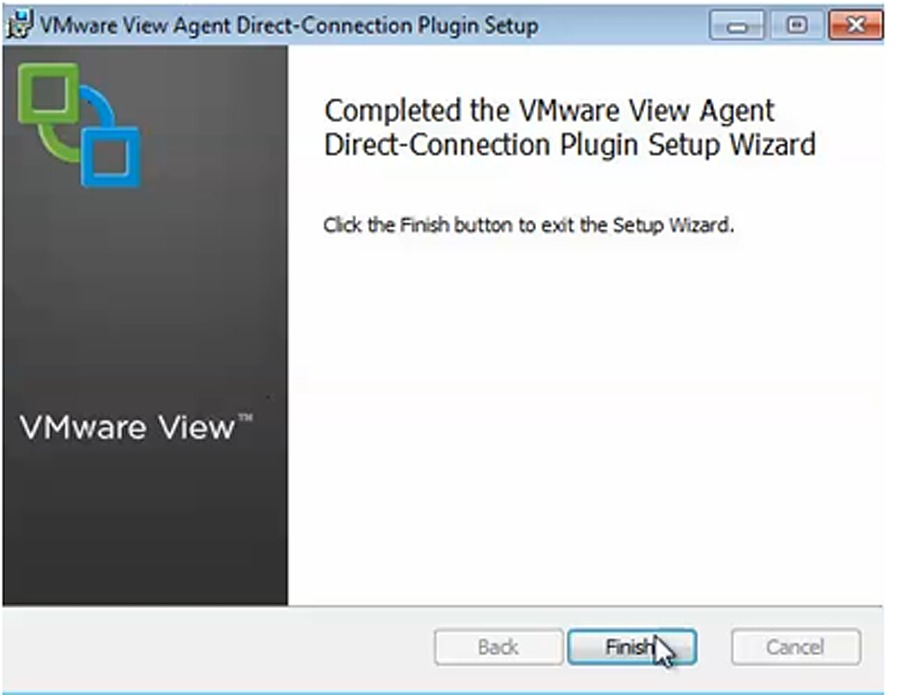Click the 'Completed the VMware View Agent' heading
The image size is (900, 695).
coord(549,110)
